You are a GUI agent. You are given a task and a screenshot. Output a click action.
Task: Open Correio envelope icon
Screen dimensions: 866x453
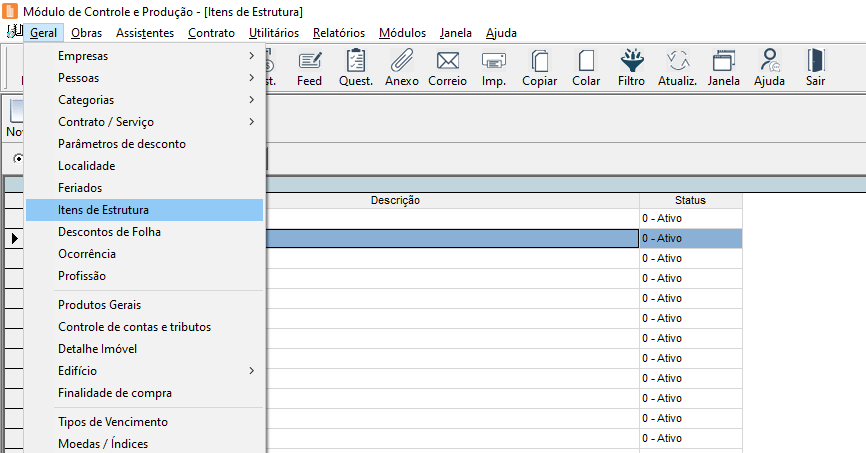(447, 67)
